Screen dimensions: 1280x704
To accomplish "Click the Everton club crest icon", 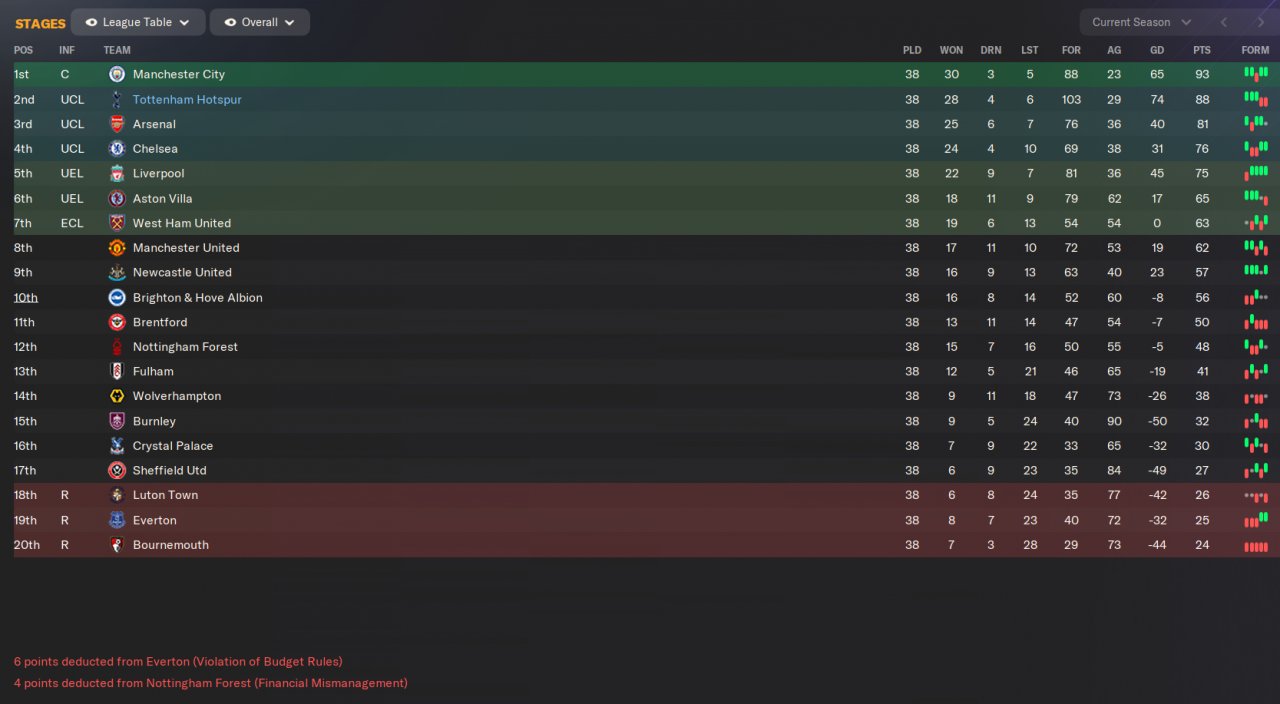I will tap(117, 520).
